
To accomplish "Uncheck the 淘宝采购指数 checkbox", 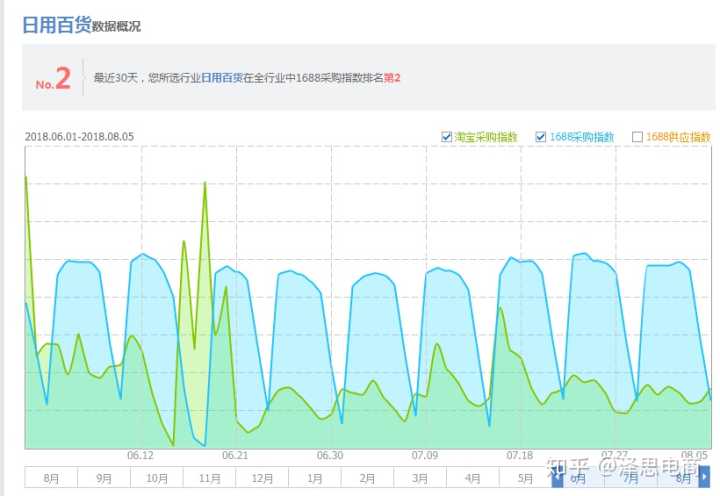I will click(x=447, y=137).
